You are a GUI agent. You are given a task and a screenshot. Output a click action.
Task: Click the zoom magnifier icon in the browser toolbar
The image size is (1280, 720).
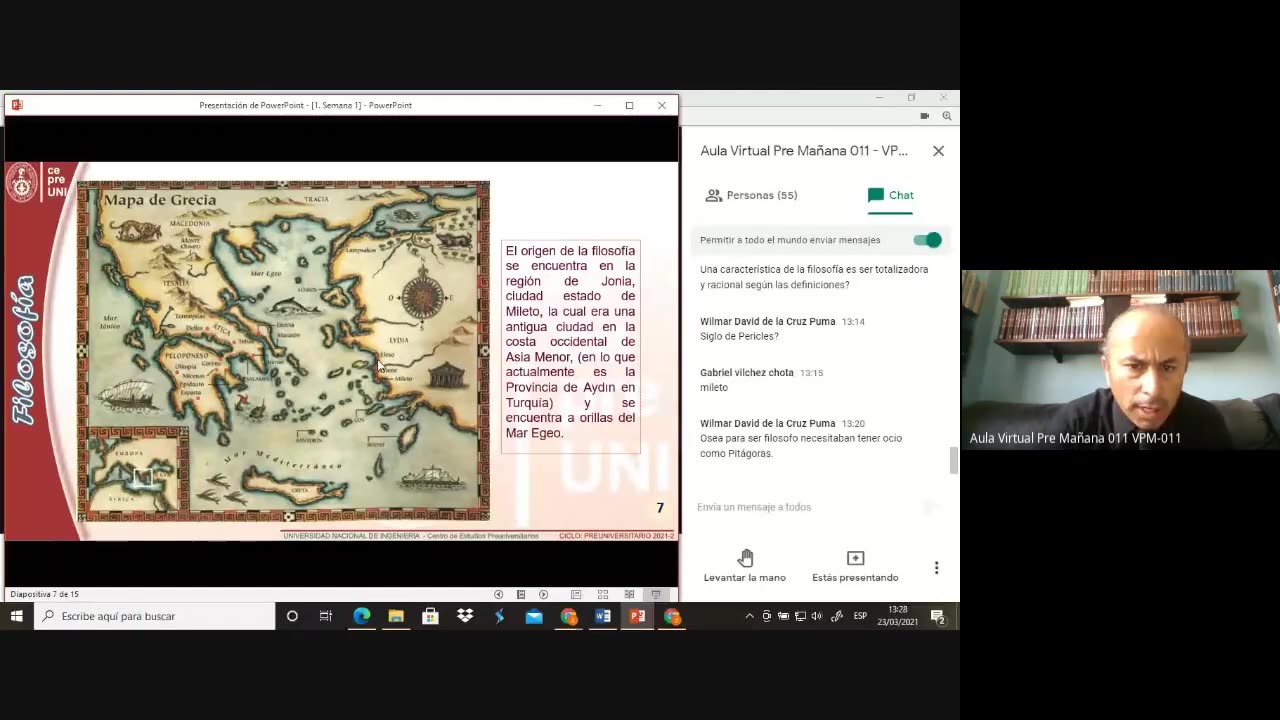pos(947,116)
